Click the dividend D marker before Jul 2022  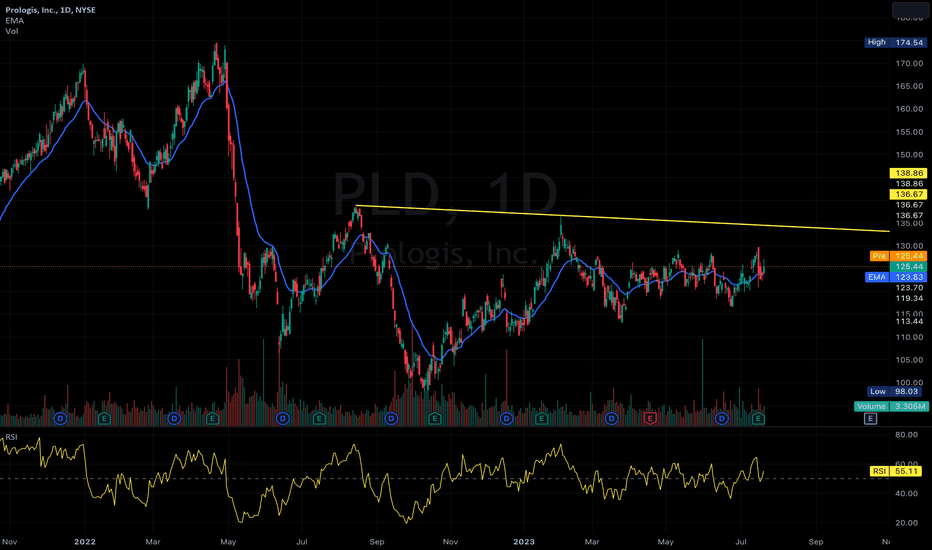coord(283,419)
